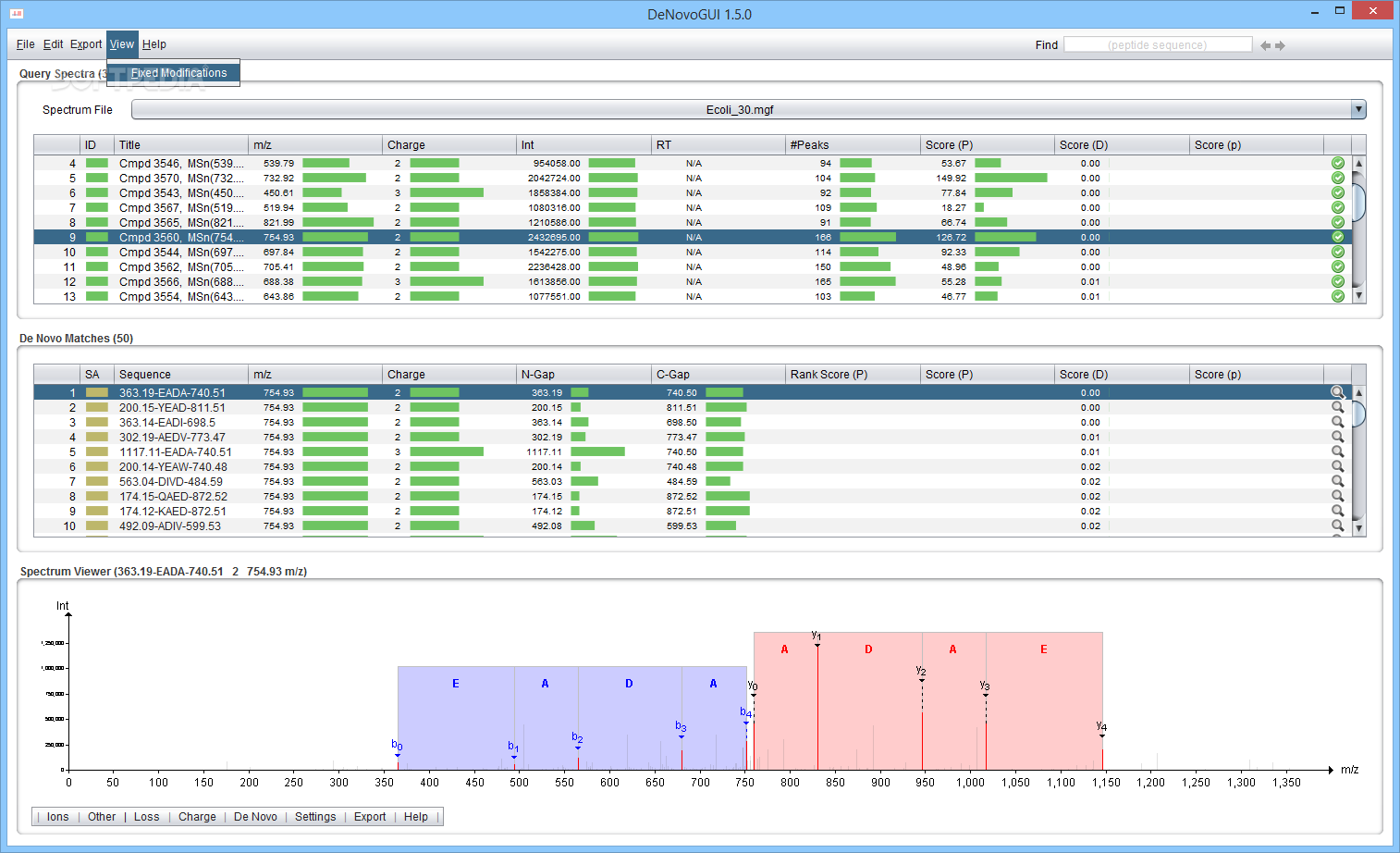Open the Other options in spectrum toolbar

[x=102, y=817]
